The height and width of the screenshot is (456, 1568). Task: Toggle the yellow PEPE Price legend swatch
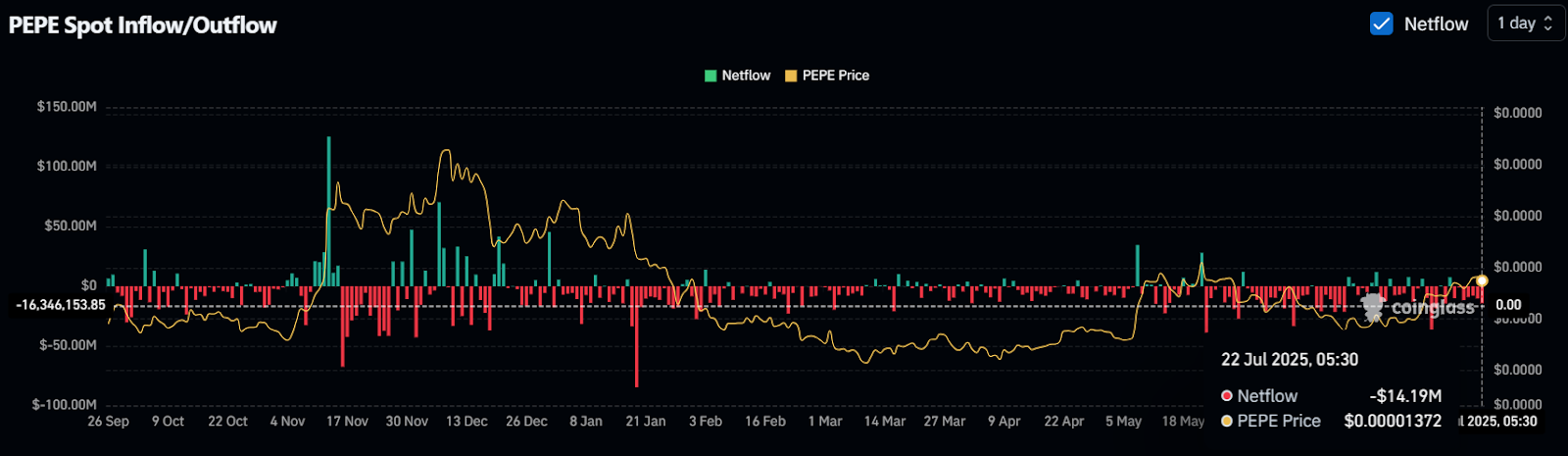click(791, 76)
